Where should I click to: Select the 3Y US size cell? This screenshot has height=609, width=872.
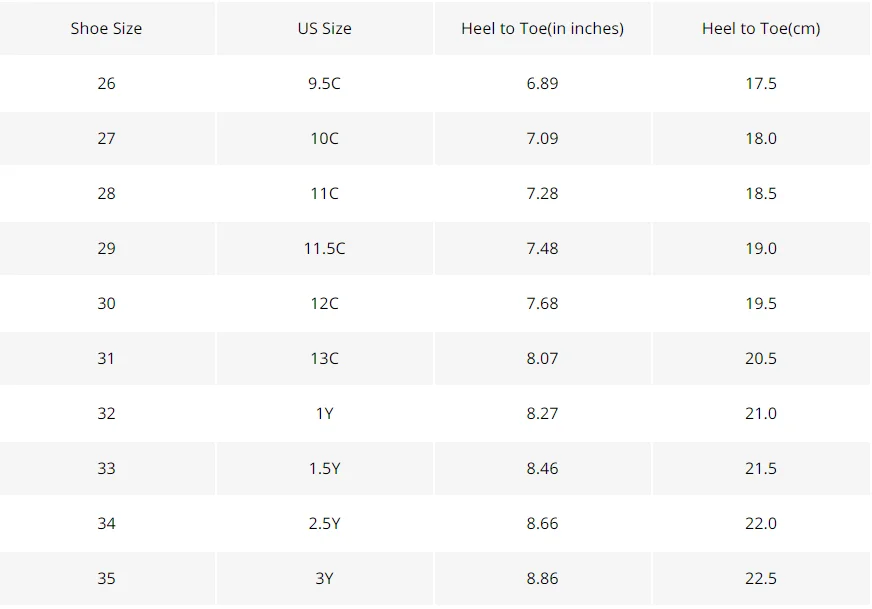point(324,578)
